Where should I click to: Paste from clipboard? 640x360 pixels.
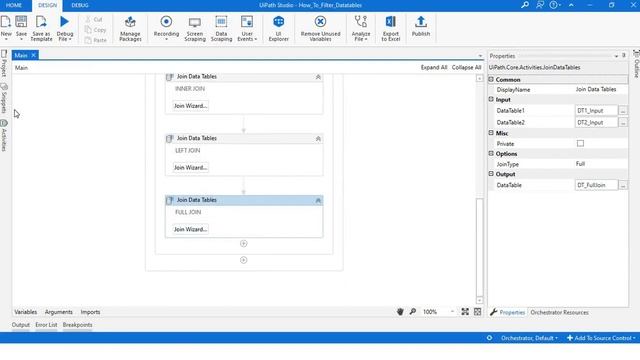tap(96, 40)
